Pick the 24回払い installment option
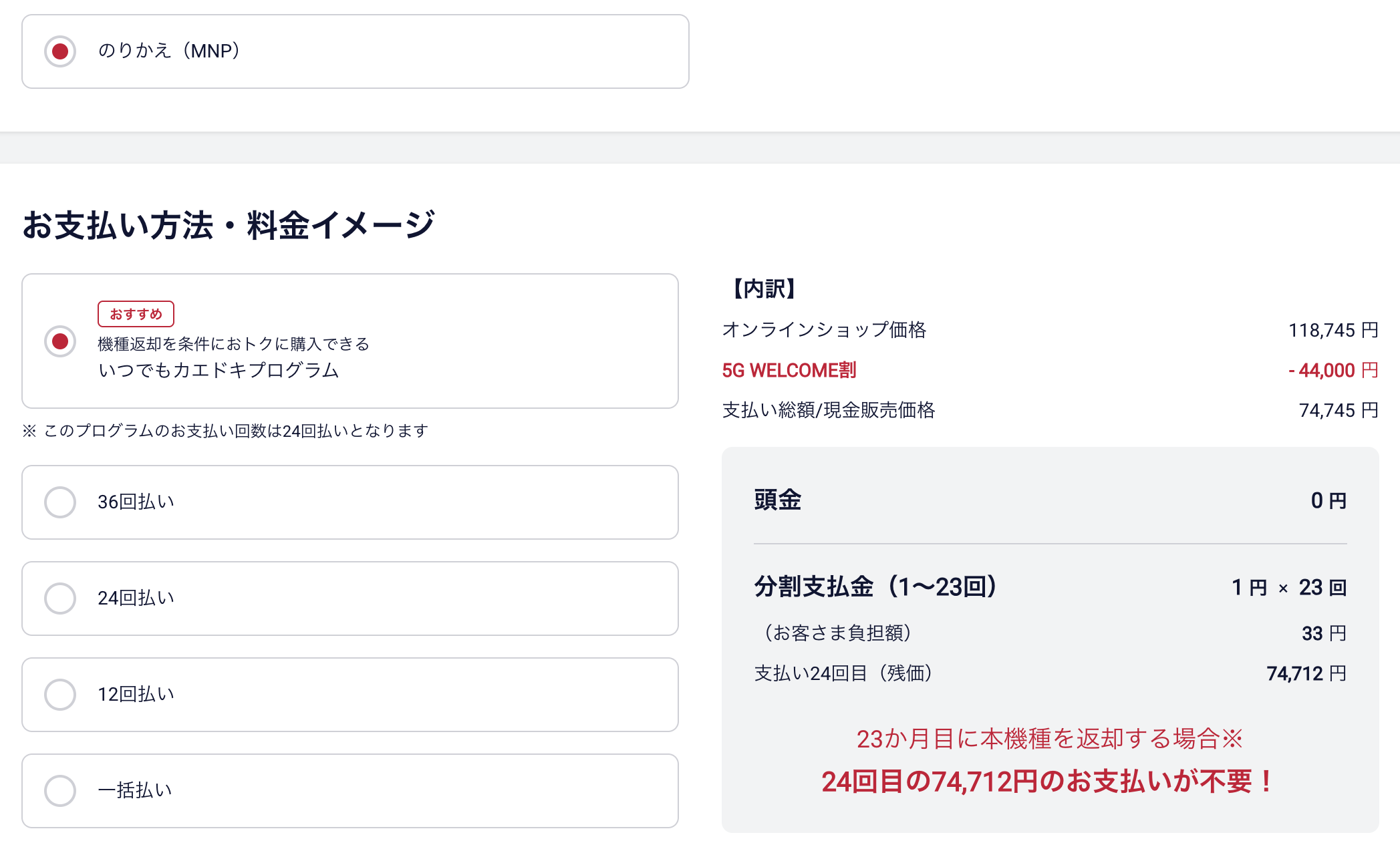The image size is (1400, 849). coord(60,599)
